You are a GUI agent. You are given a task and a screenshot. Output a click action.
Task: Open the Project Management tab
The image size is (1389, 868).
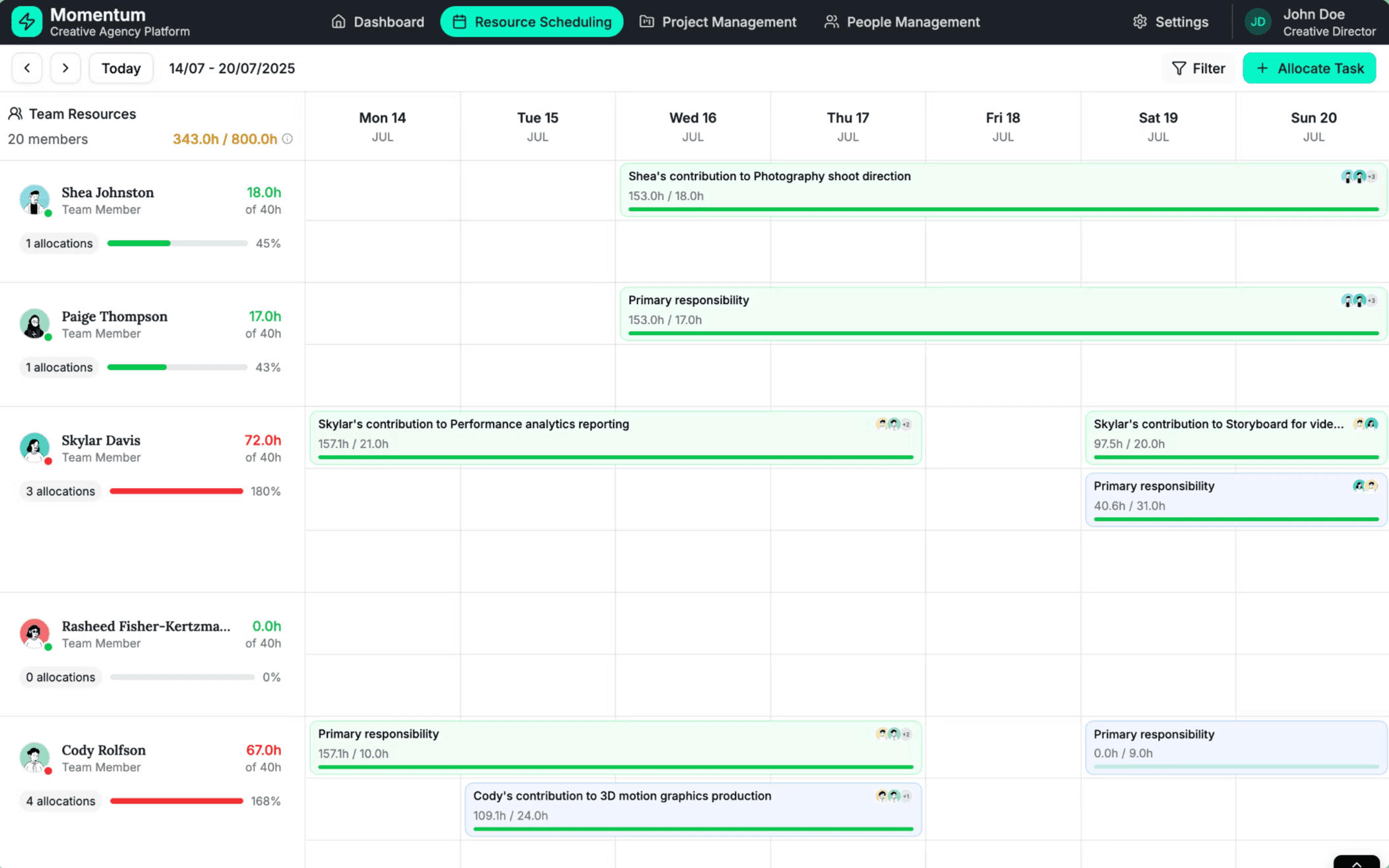coord(718,22)
